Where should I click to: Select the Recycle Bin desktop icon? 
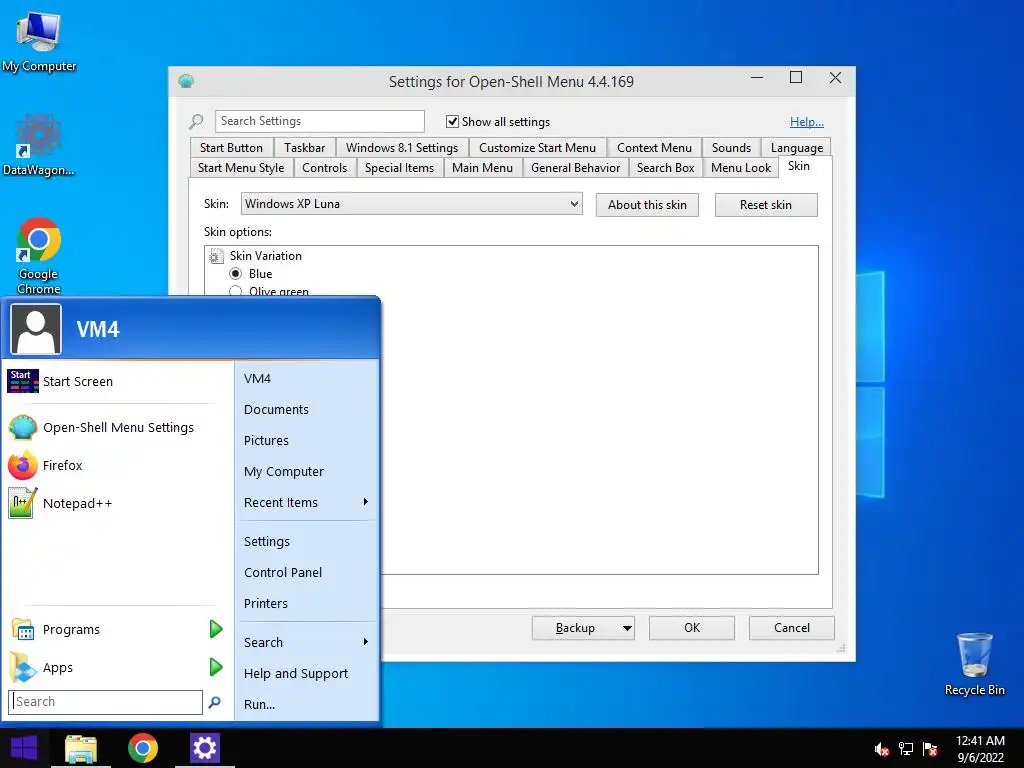(974, 664)
